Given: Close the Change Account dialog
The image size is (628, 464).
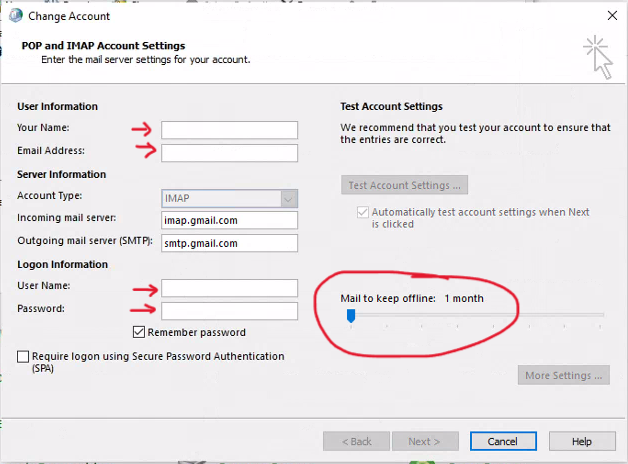Looking at the screenshot, I should [x=612, y=16].
